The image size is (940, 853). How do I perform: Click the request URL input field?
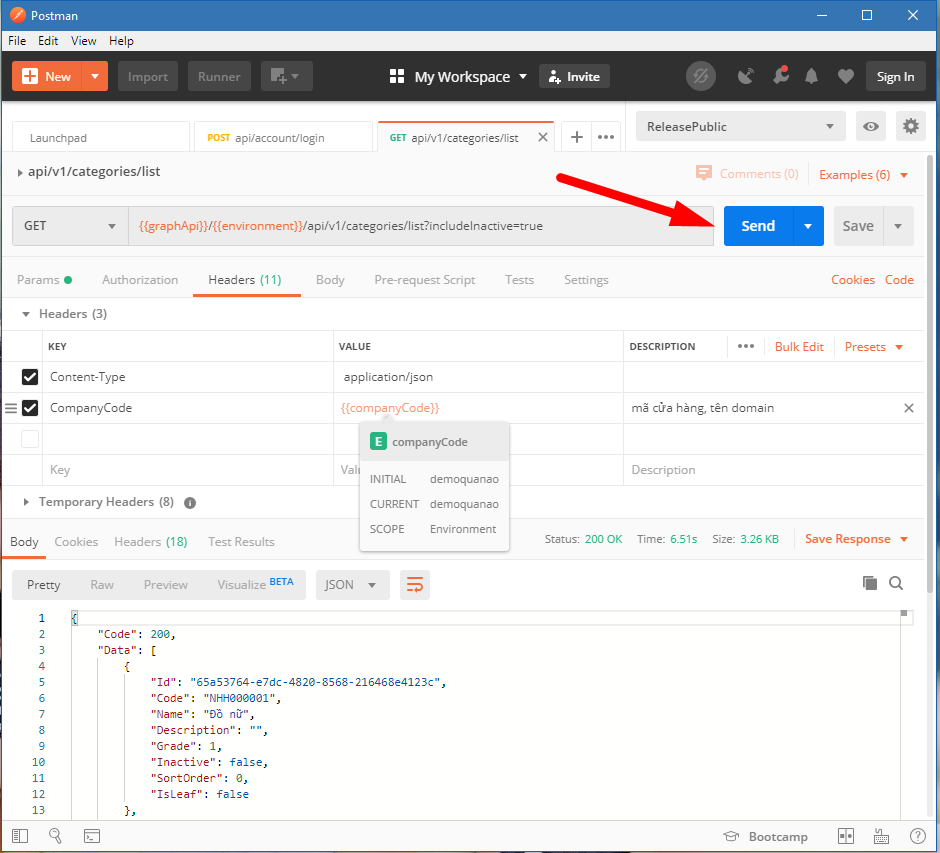(421, 226)
